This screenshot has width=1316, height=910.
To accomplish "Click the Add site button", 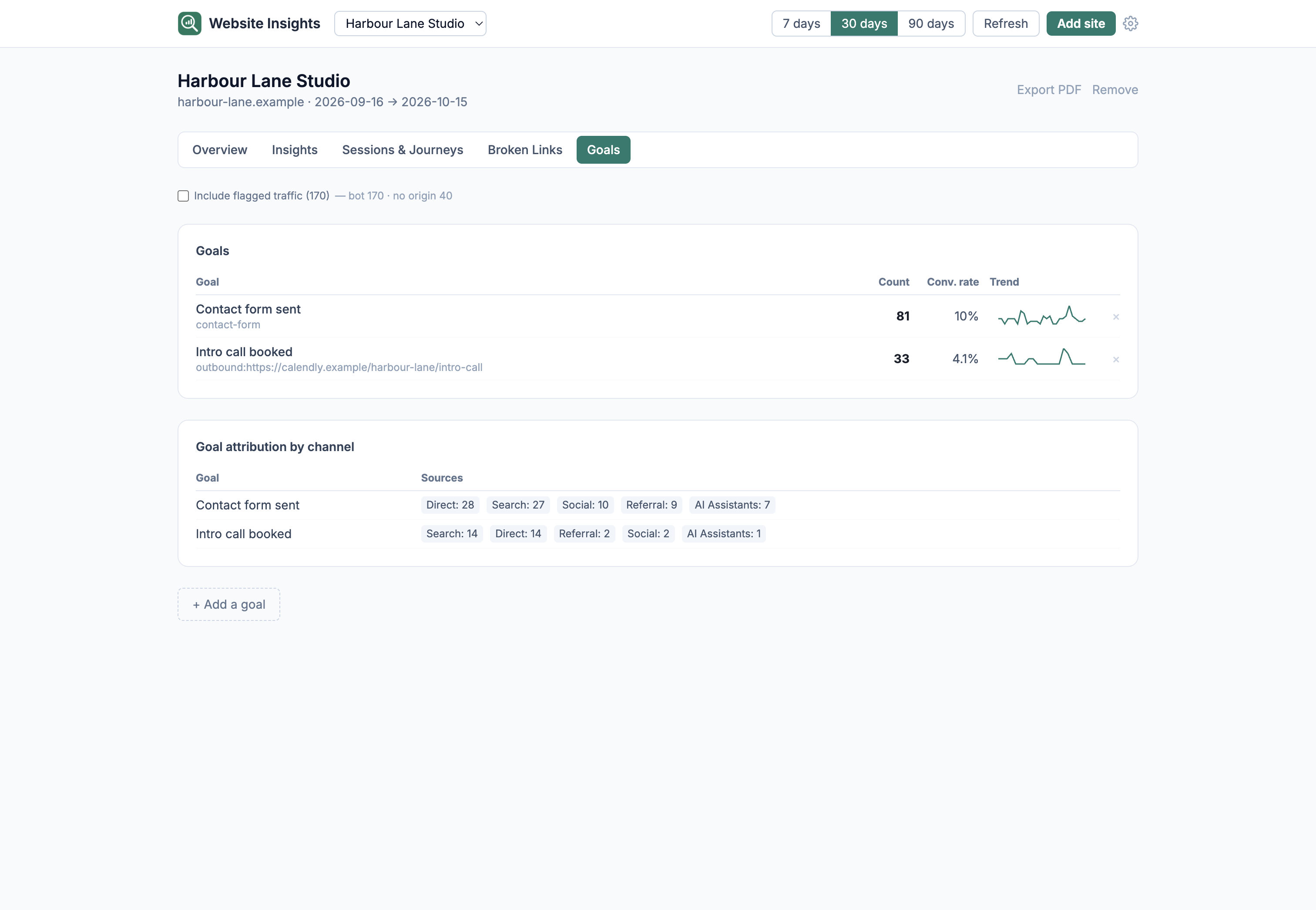I will [x=1081, y=24].
